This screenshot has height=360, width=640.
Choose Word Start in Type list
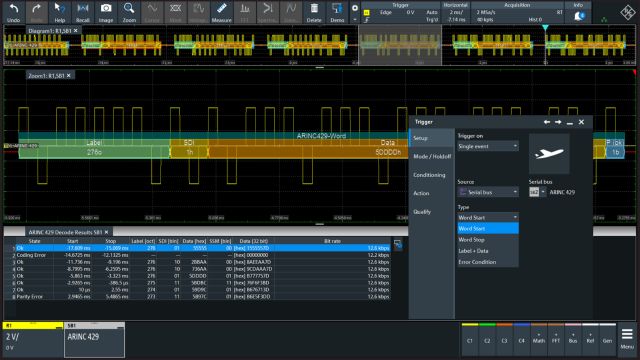coord(488,229)
